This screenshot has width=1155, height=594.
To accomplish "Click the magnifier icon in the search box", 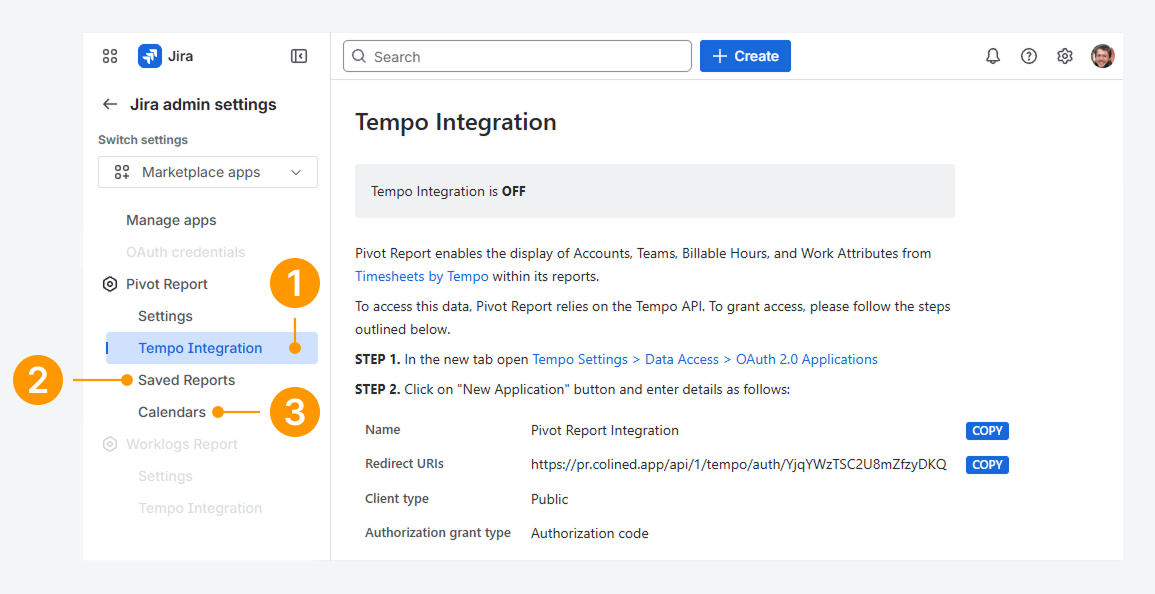I will coord(359,56).
